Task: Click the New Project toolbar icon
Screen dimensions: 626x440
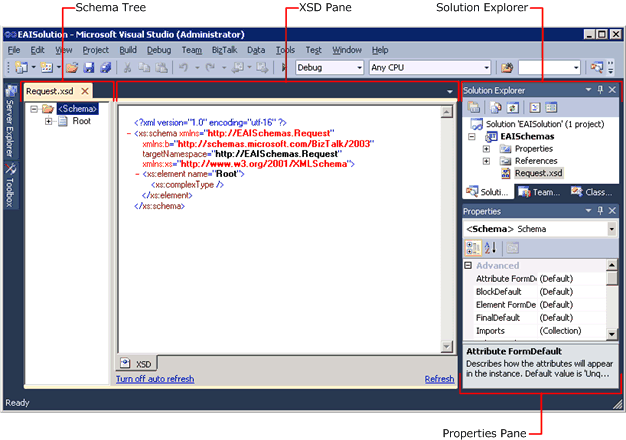Action: coord(21,67)
